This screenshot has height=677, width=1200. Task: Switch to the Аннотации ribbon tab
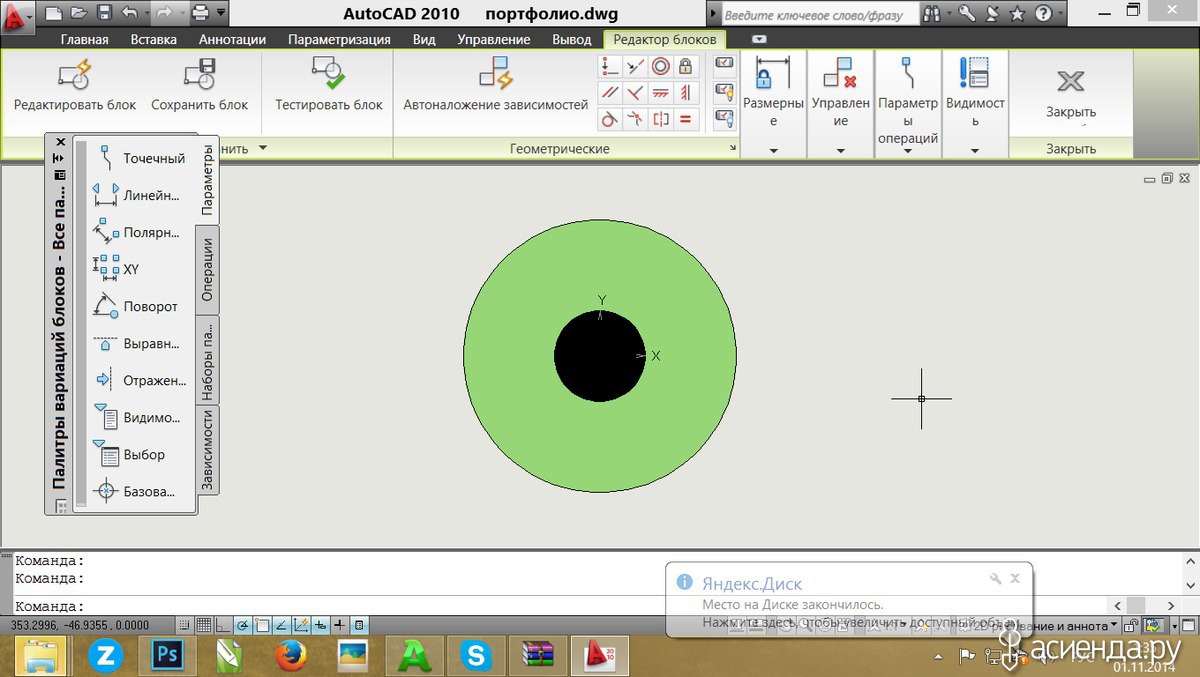pyautogui.click(x=232, y=39)
